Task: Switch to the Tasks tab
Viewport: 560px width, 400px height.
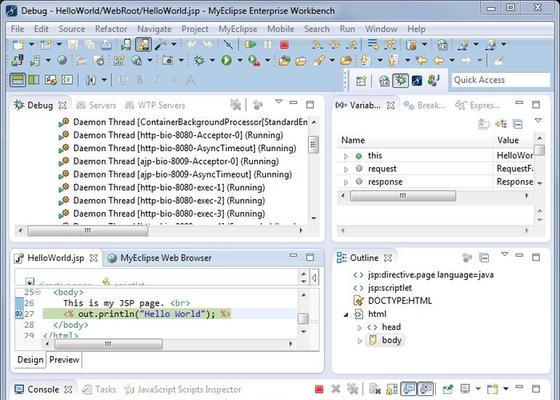Action: coord(99,389)
